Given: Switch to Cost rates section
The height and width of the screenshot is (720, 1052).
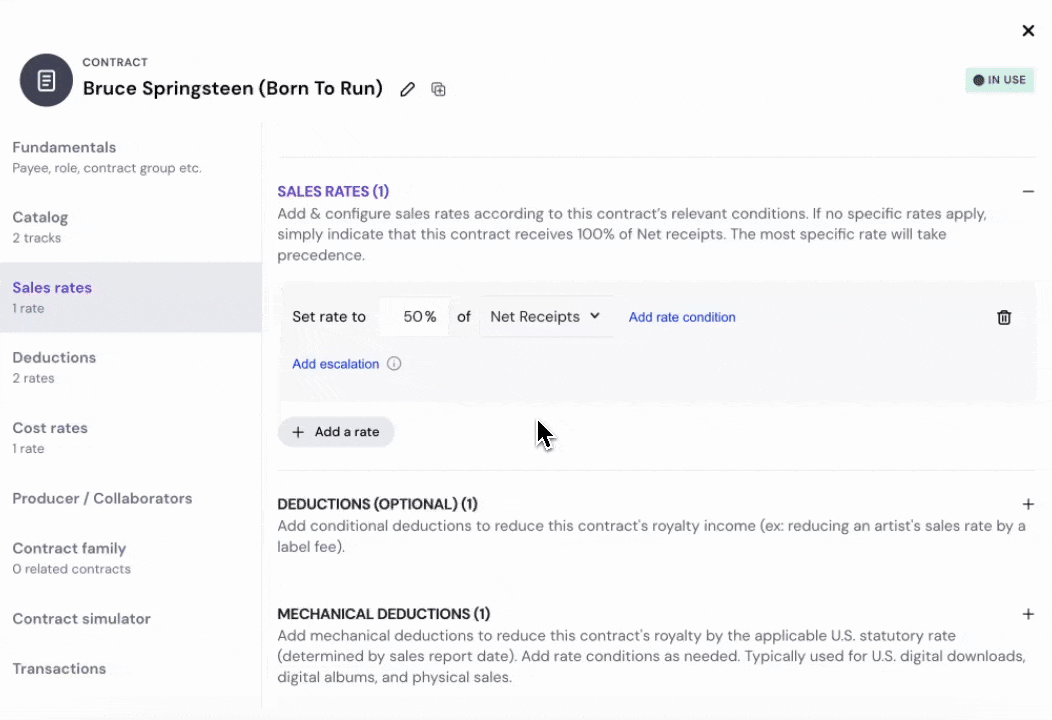Looking at the screenshot, I should (x=131, y=438).
